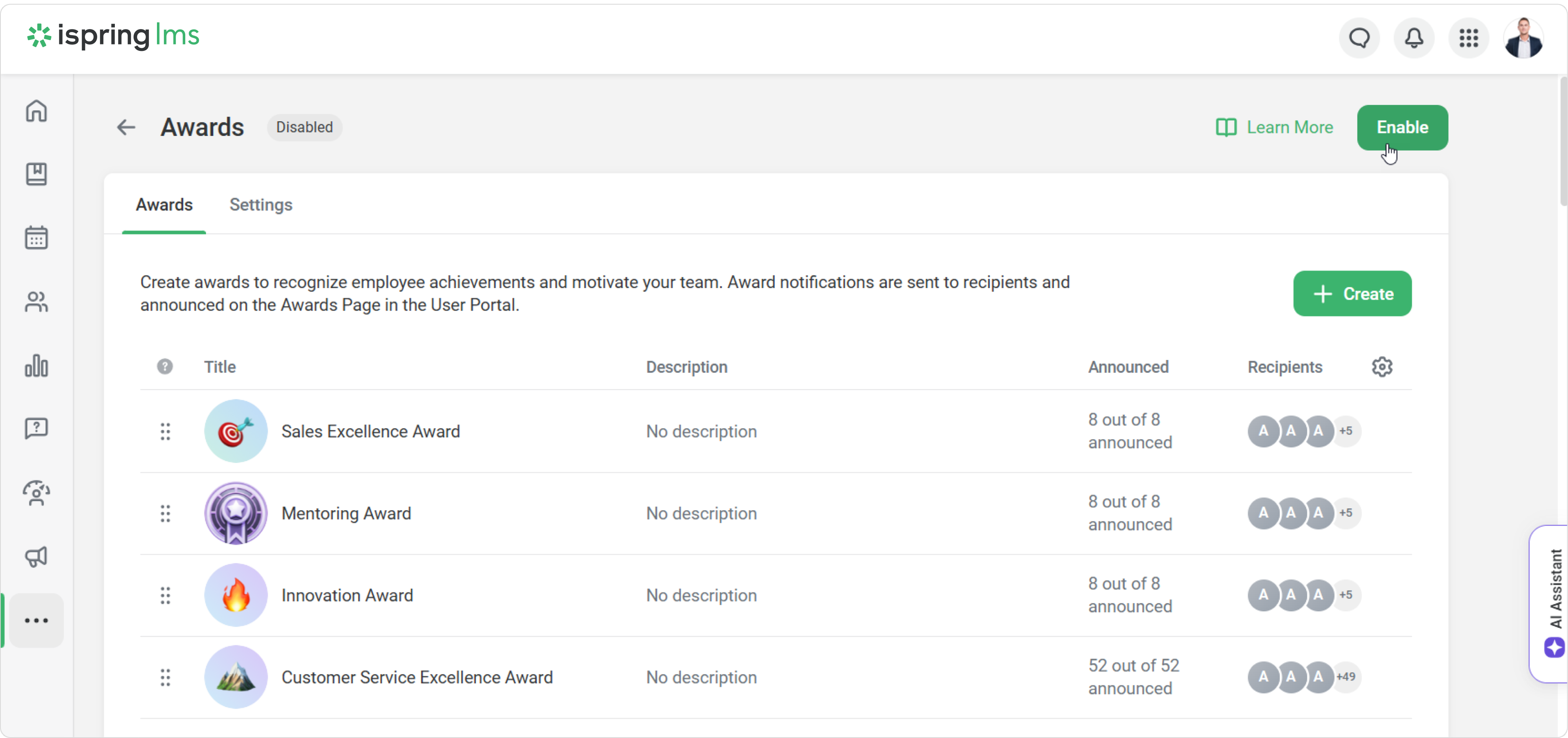Image resolution: width=1568 pixels, height=738 pixels.
Task: Open the calendar icon in sidebar
Action: (x=36, y=238)
